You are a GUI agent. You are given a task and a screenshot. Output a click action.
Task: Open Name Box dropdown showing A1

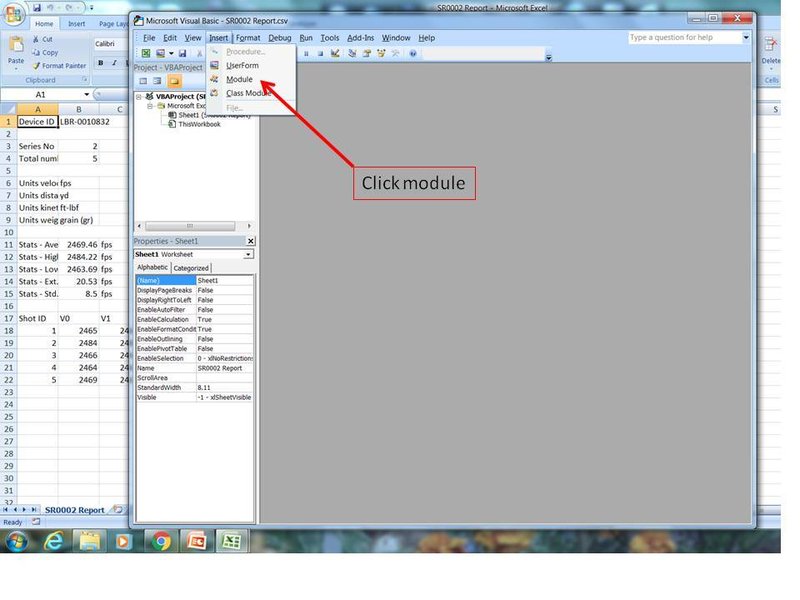coord(86,95)
